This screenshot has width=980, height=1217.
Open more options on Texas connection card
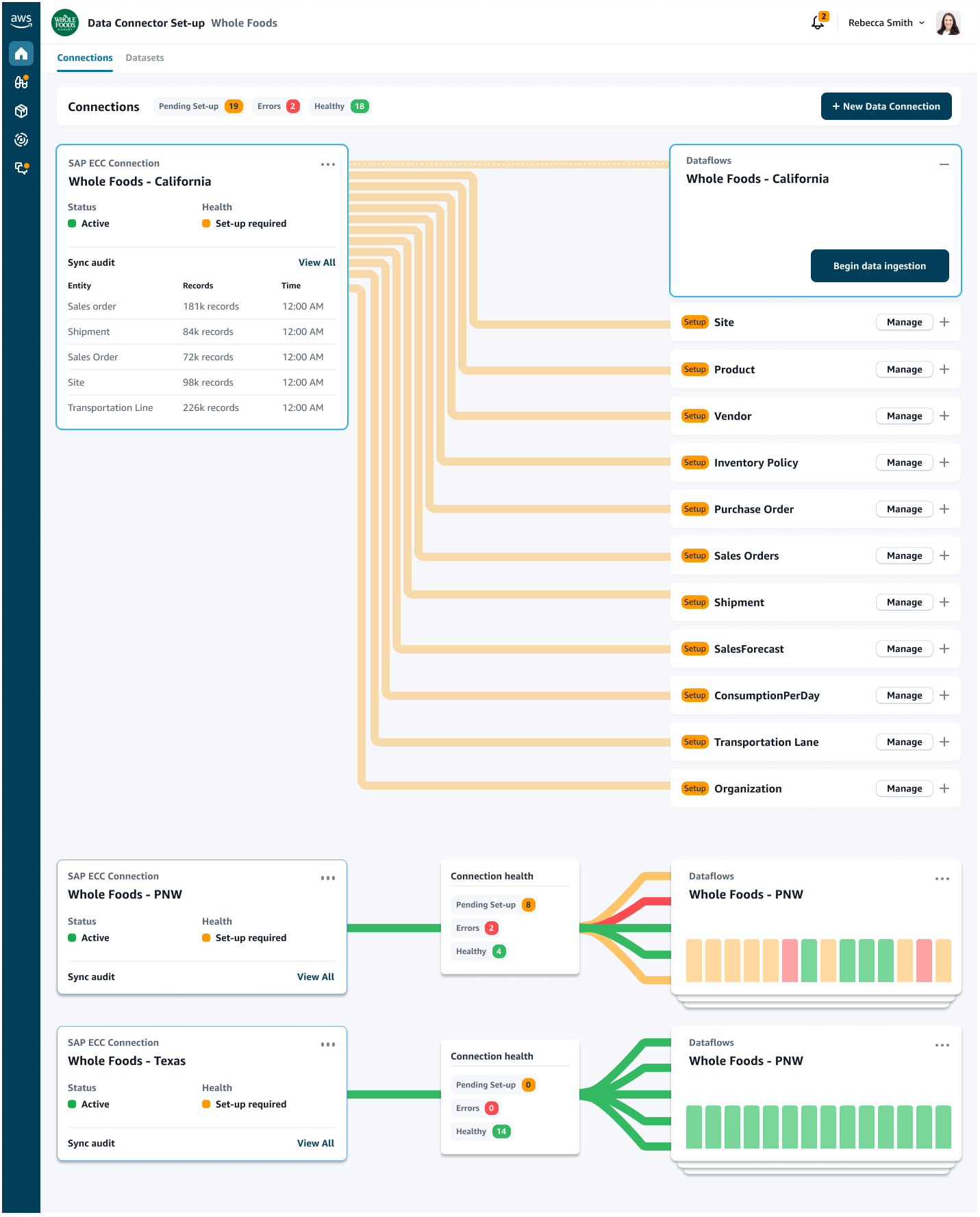[328, 1044]
